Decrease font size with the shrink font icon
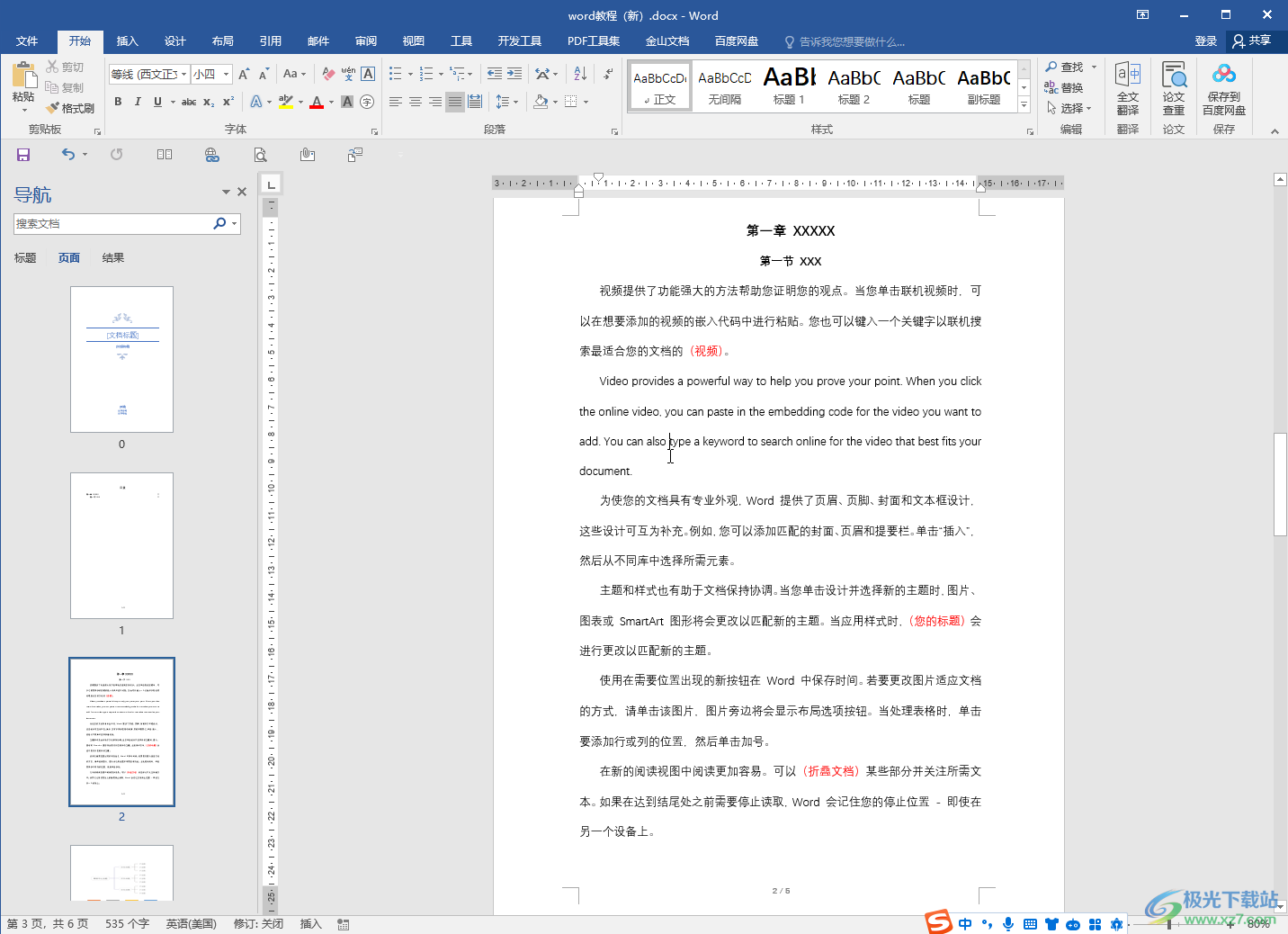 tap(264, 74)
